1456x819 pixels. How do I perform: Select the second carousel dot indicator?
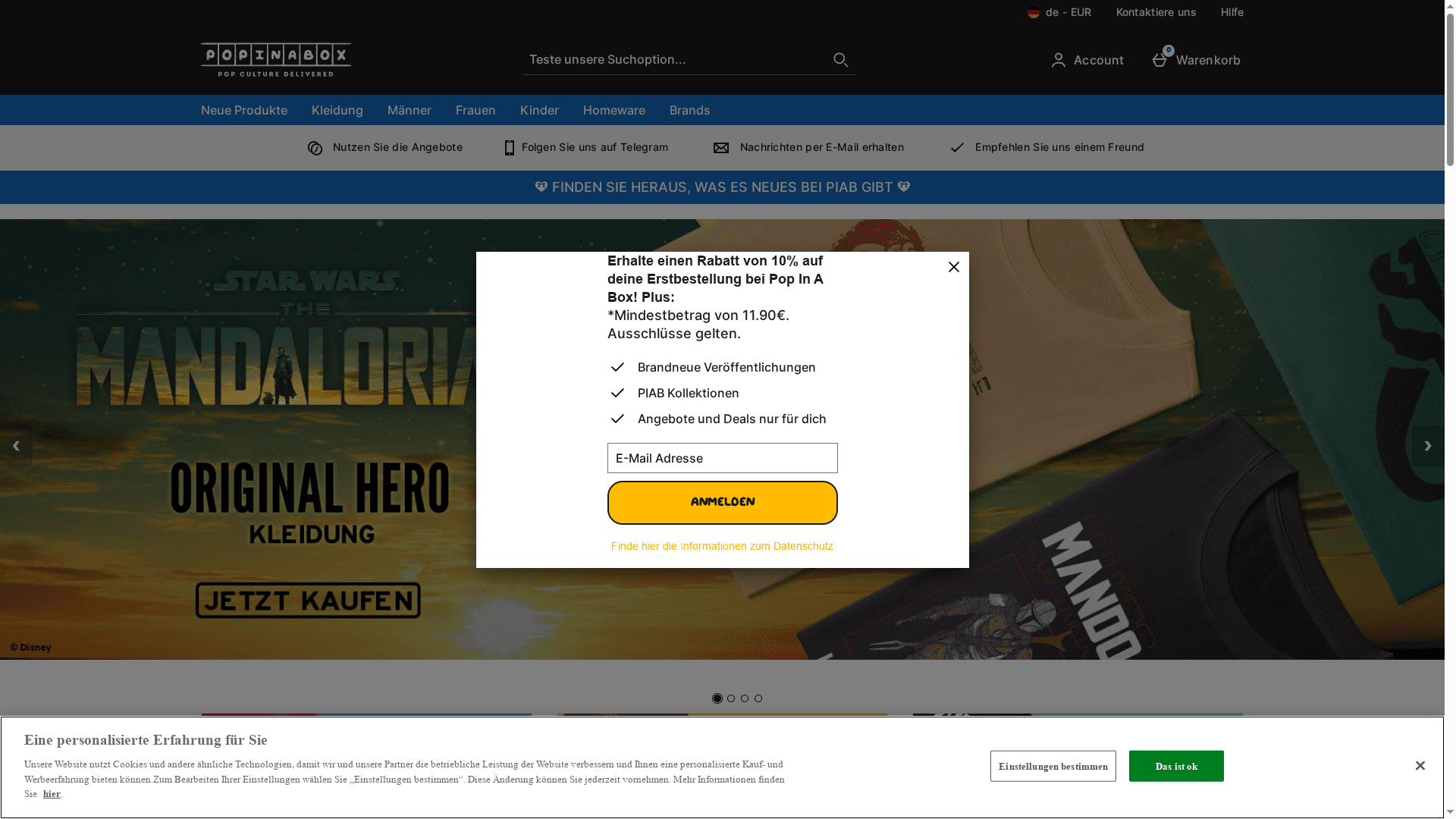coord(731,698)
